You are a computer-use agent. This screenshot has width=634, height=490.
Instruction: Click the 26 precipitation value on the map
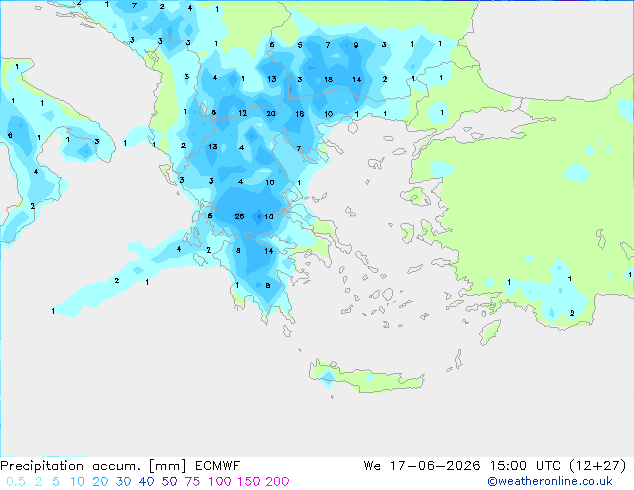tap(239, 217)
